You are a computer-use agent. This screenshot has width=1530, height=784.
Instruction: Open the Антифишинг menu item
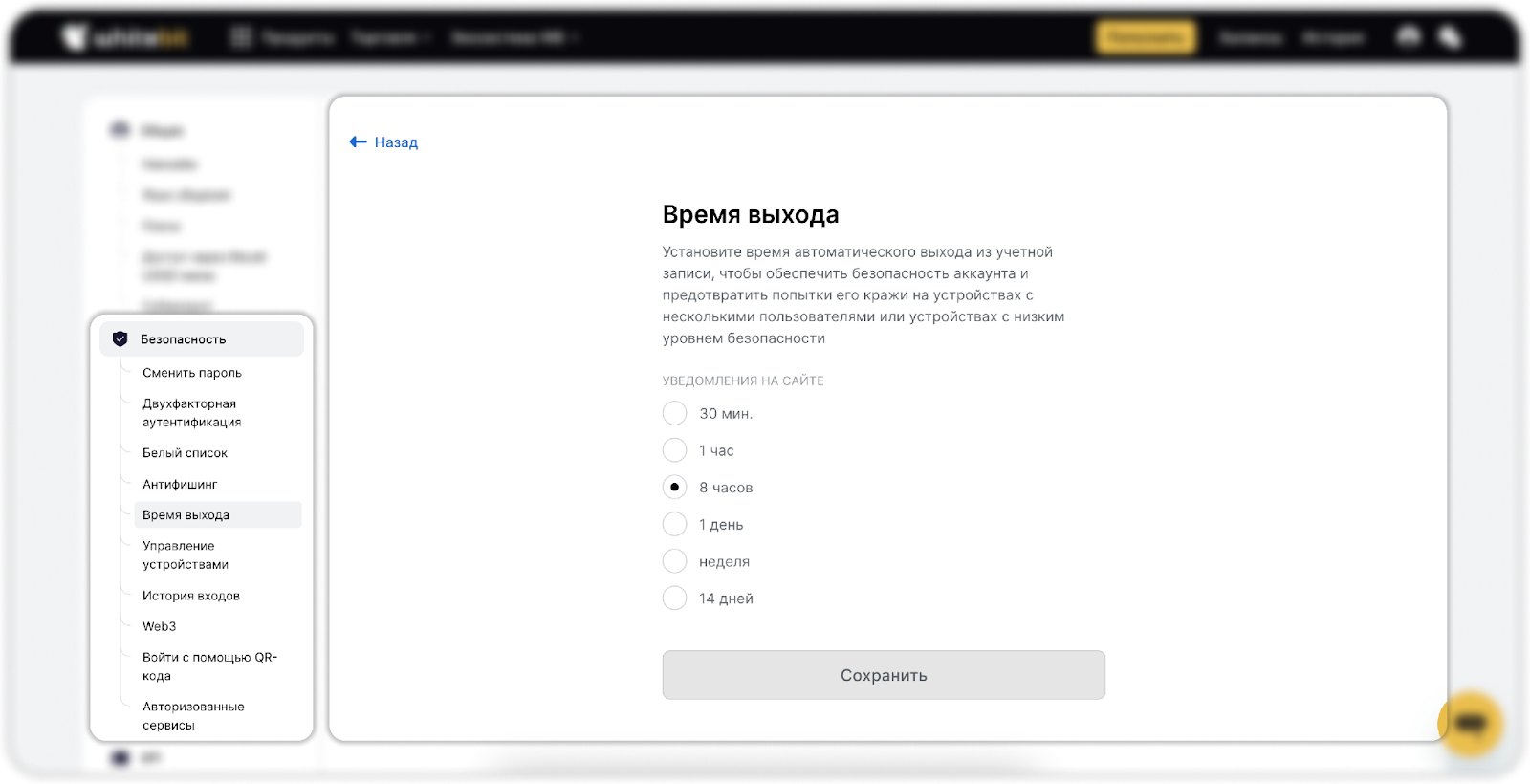point(180,485)
